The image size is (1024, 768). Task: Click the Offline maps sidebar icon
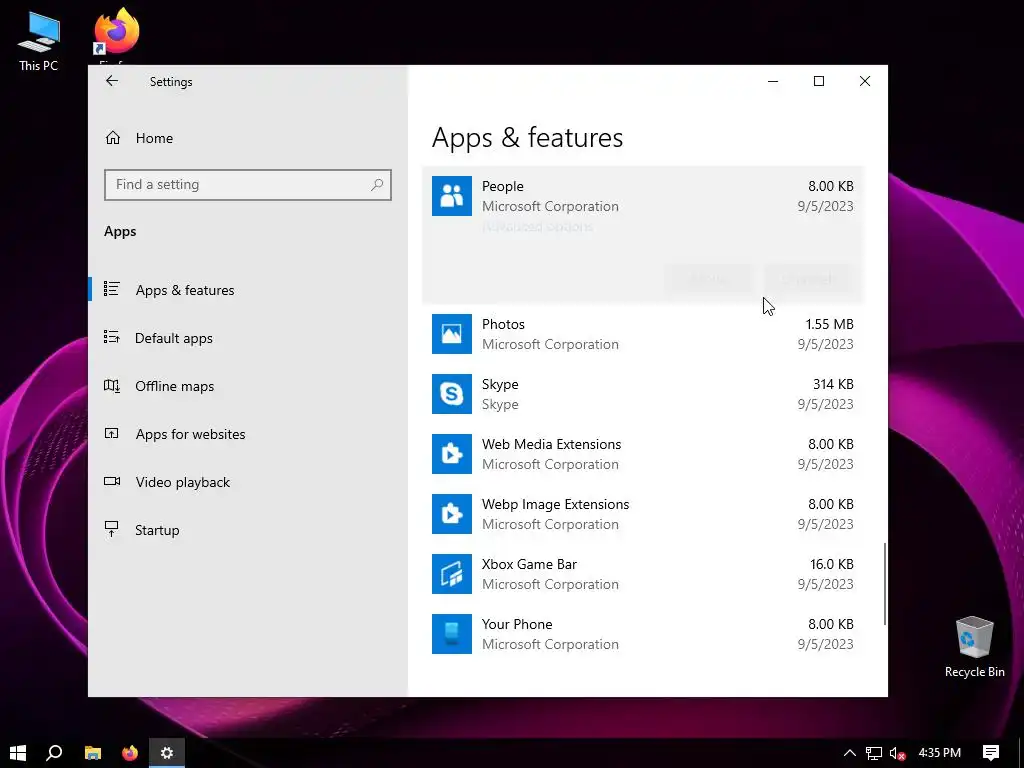112,385
